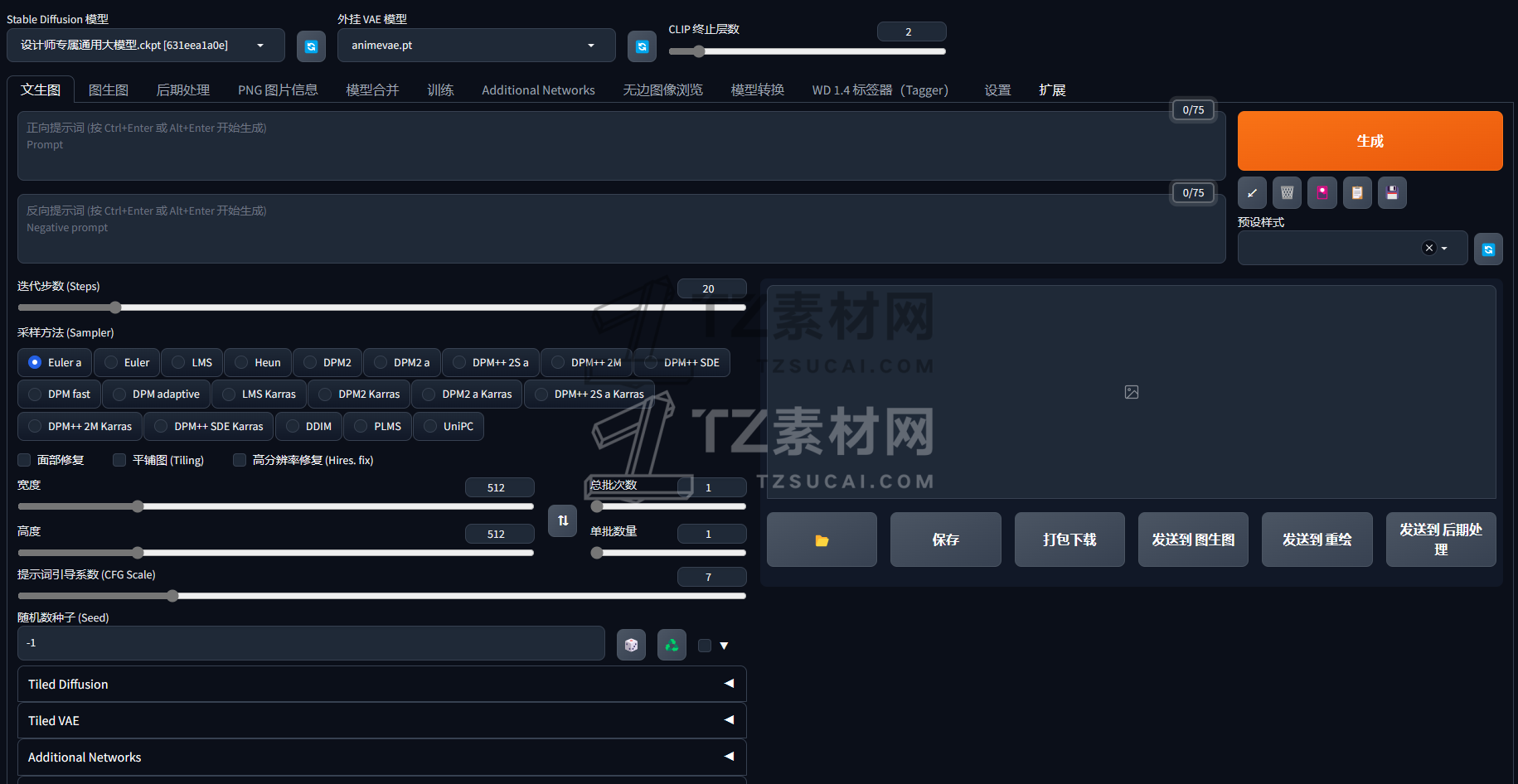This screenshot has height=784, width=1518.
Task: Switch to the 图生图 tab
Action: tap(109, 90)
